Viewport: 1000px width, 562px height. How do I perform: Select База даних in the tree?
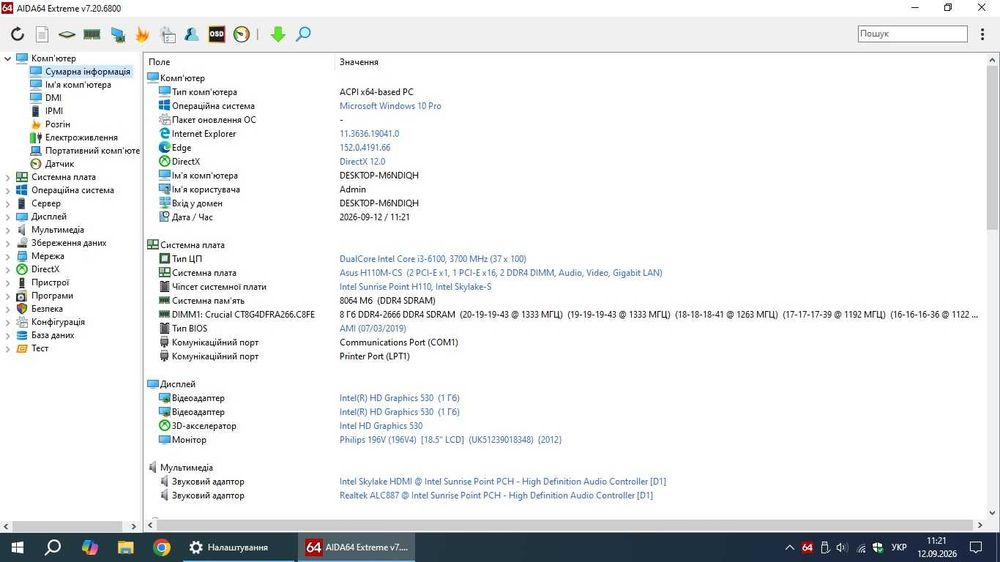pos(52,335)
